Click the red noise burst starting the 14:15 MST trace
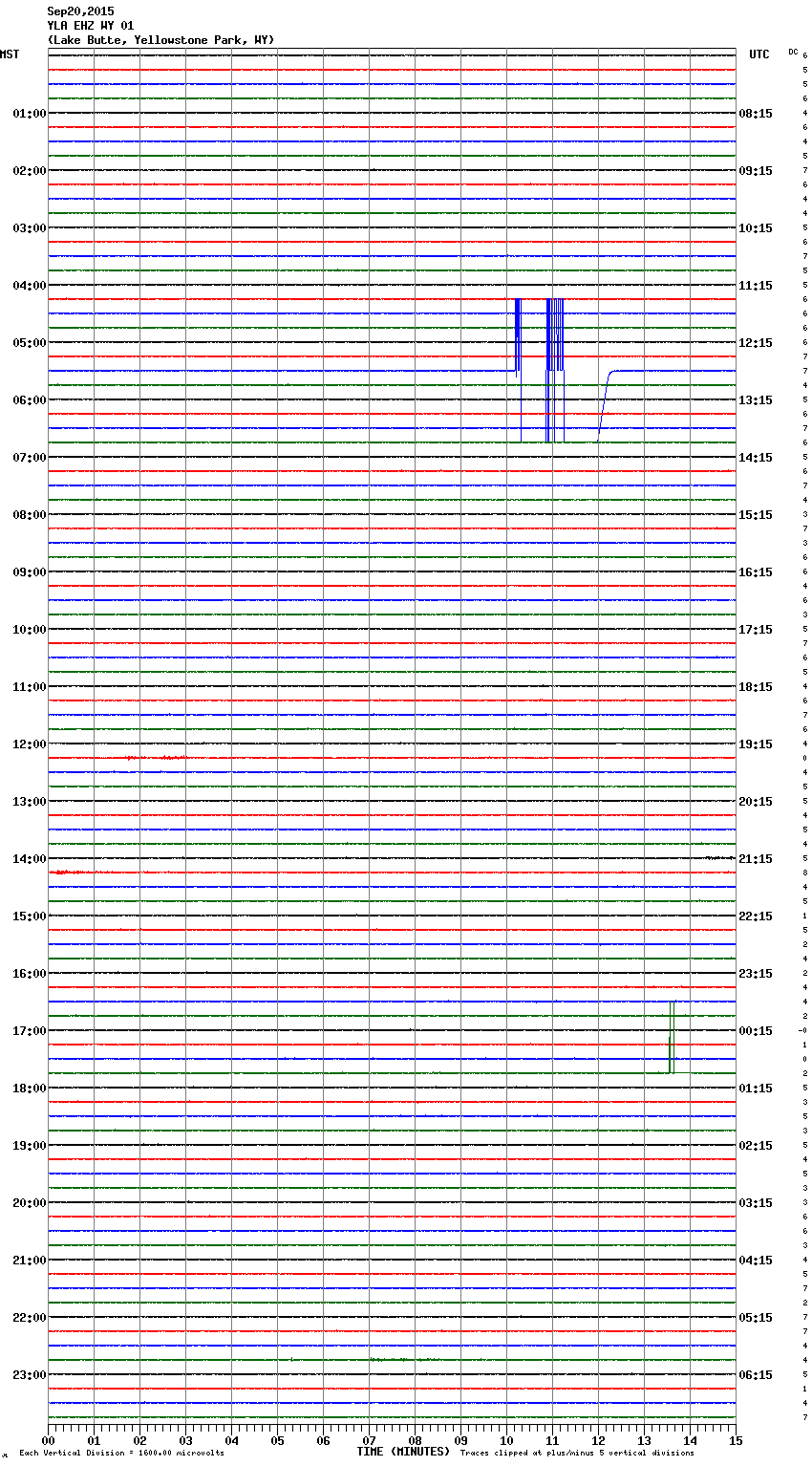Image resolution: width=812 pixels, height=1466 pixels. (71, 873)
